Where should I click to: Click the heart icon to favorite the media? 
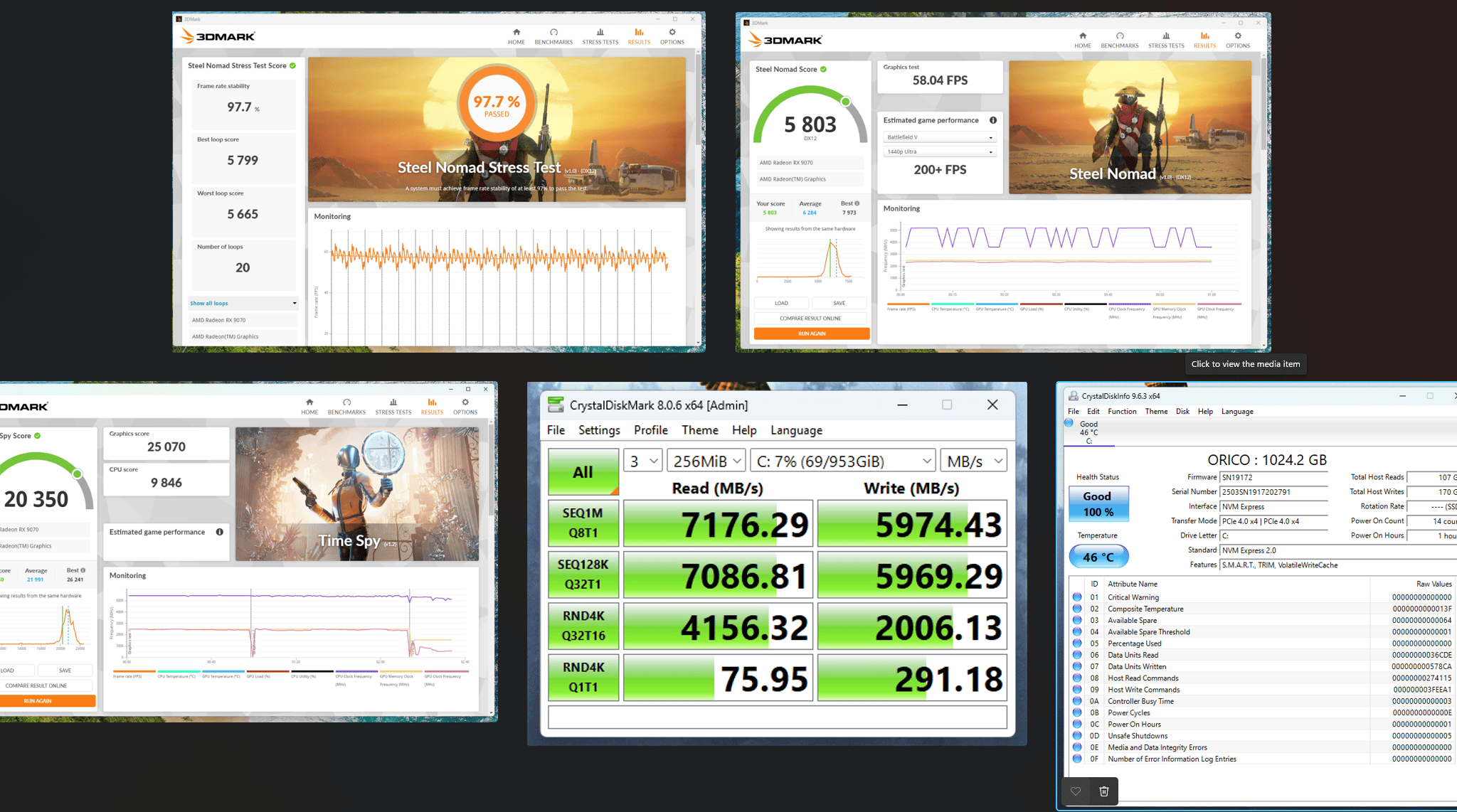(1076, 791)
